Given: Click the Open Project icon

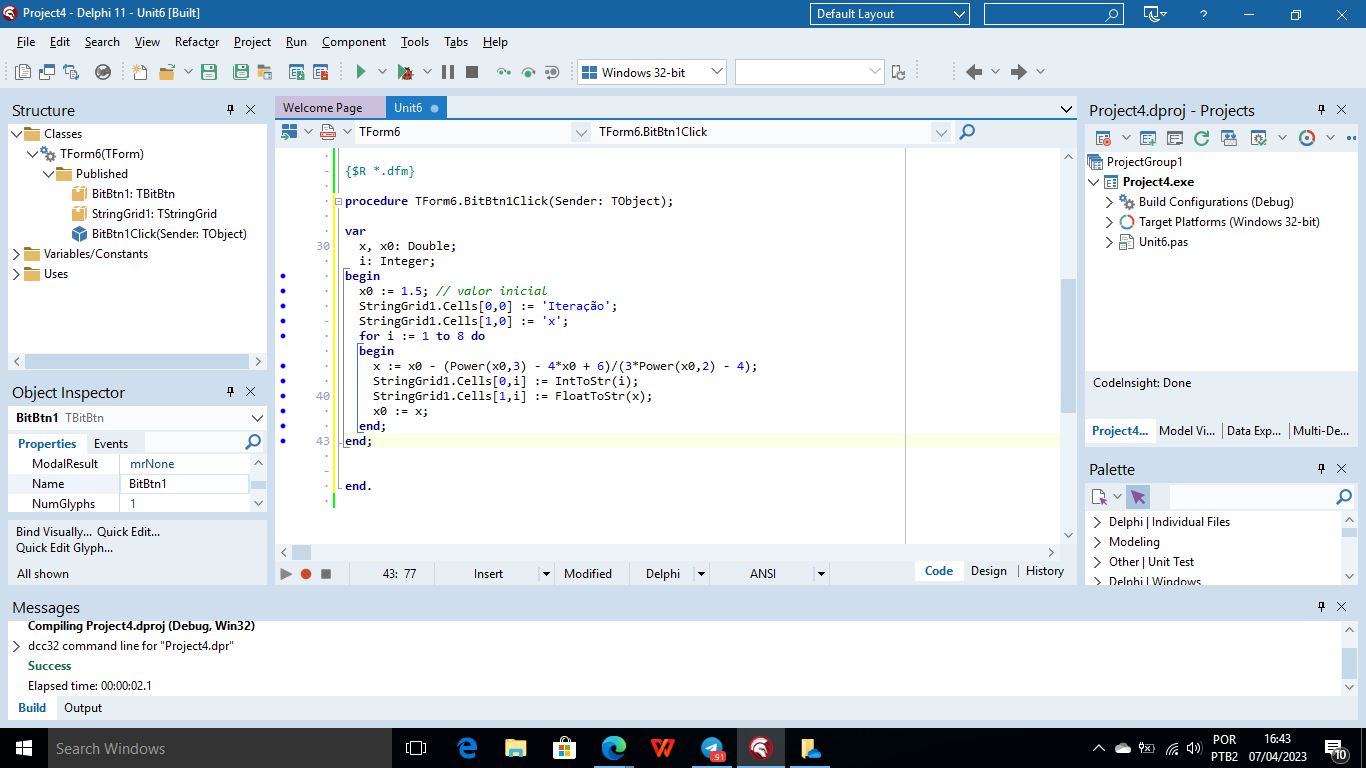Looking at the screenshot, I should coord(265,72).
